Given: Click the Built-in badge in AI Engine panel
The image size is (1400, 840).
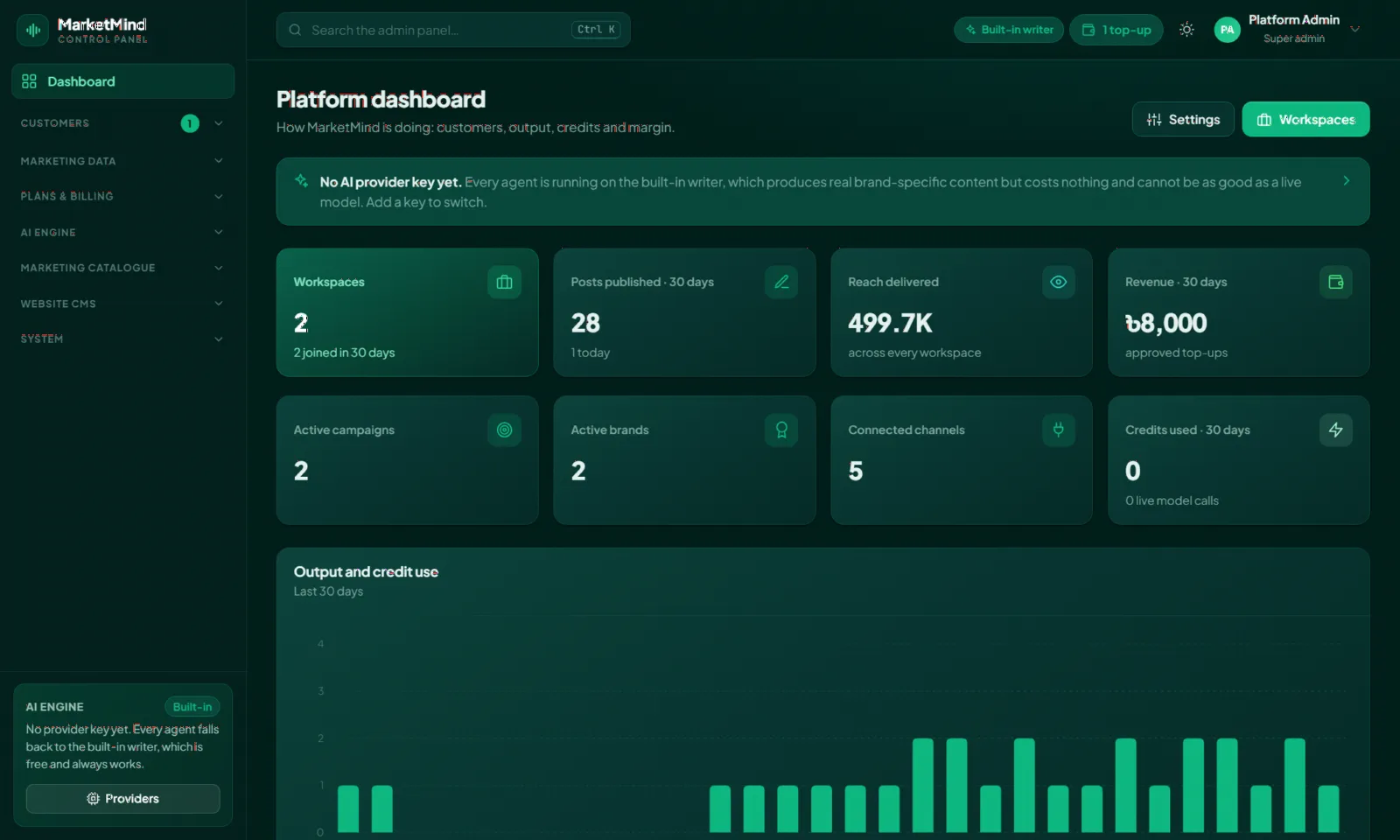Looking at the screenshot, I should (x=192, y=707).
